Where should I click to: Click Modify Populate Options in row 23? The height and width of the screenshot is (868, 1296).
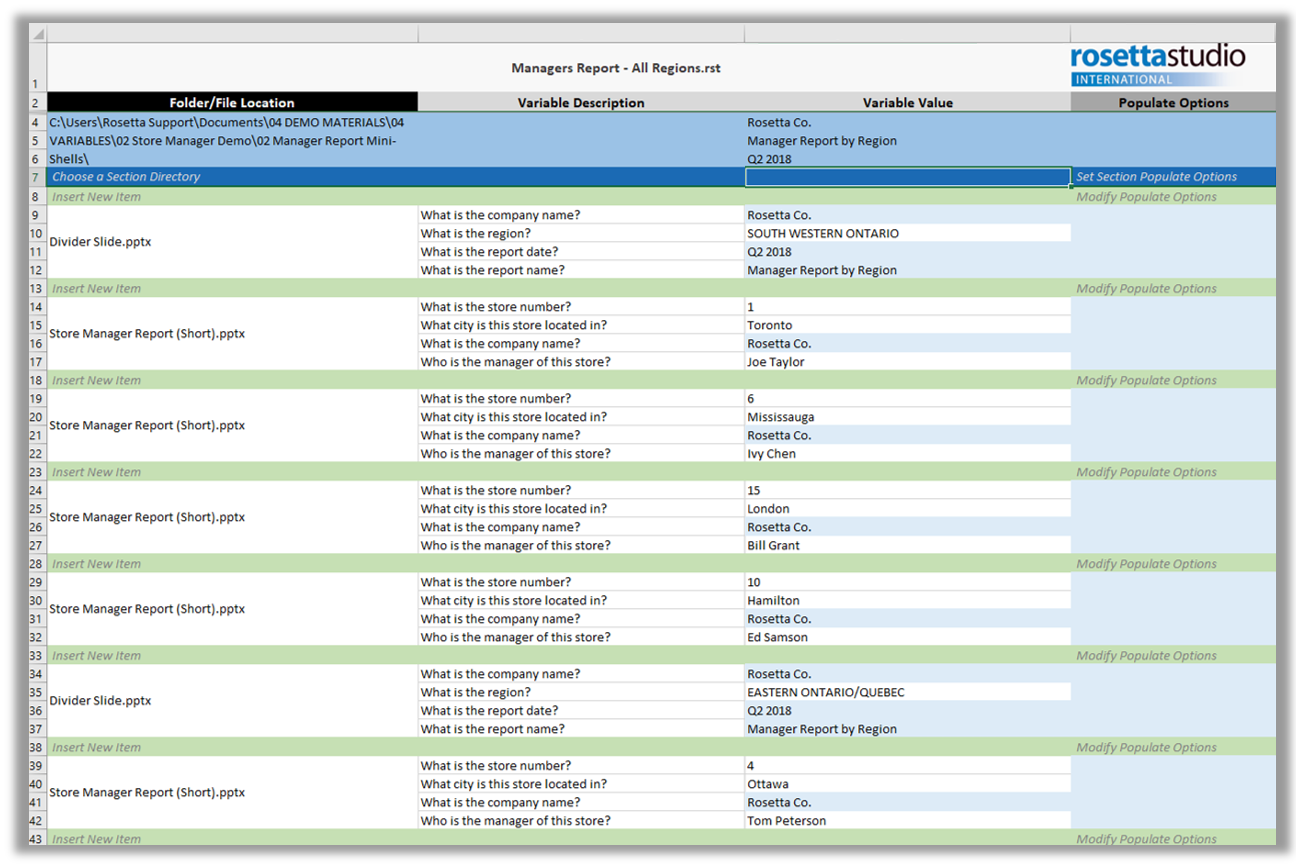click(1146, 472)
